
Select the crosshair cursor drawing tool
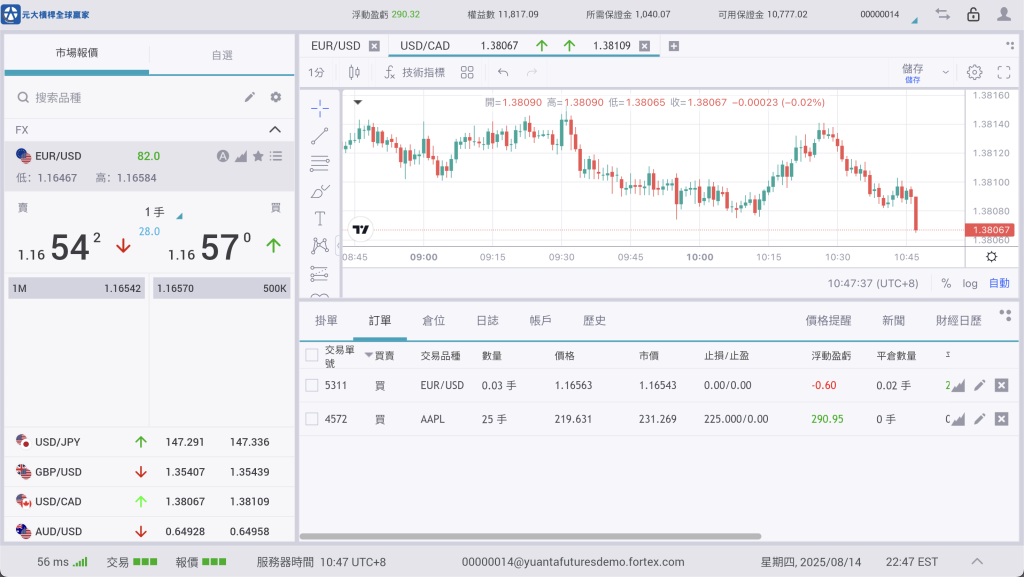point(319,108)
